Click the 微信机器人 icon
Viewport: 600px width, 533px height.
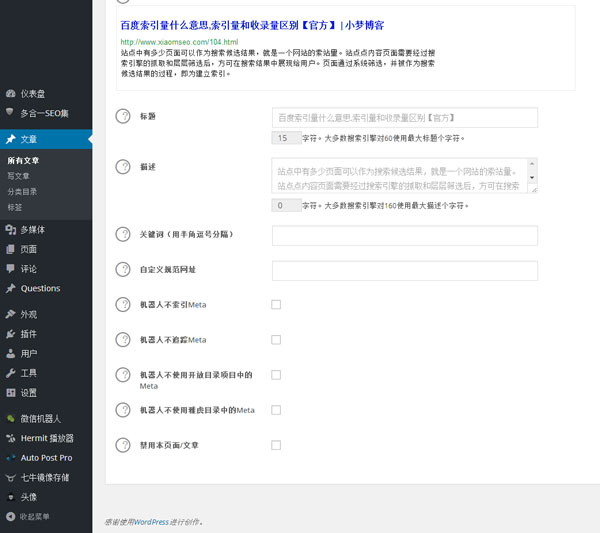(x=11, y=419)
